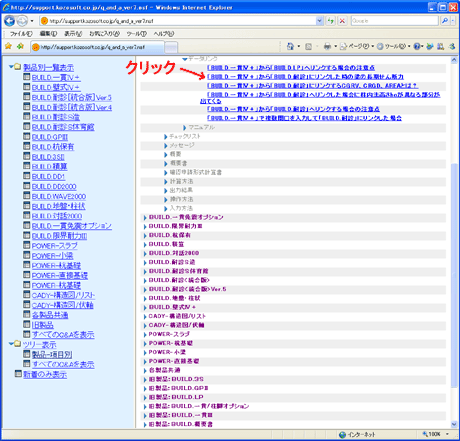Click the page icon in the address bar

(44, 21)
